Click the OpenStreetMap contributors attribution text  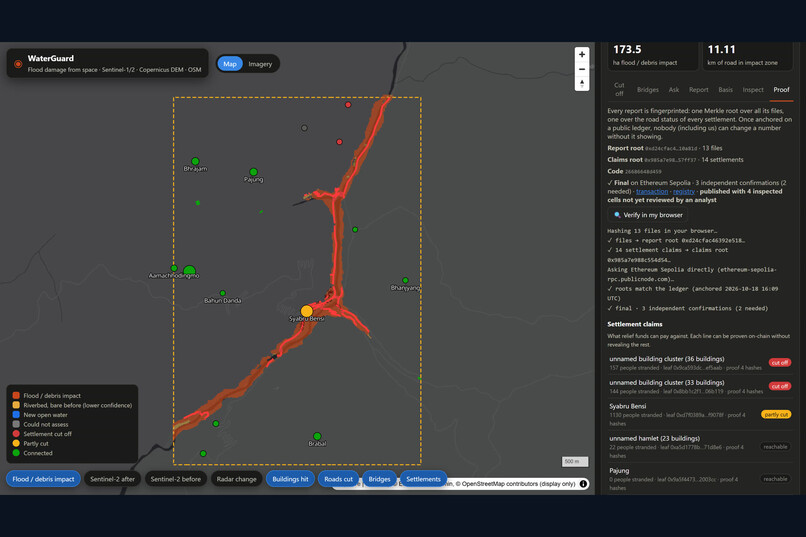[518, 484]
